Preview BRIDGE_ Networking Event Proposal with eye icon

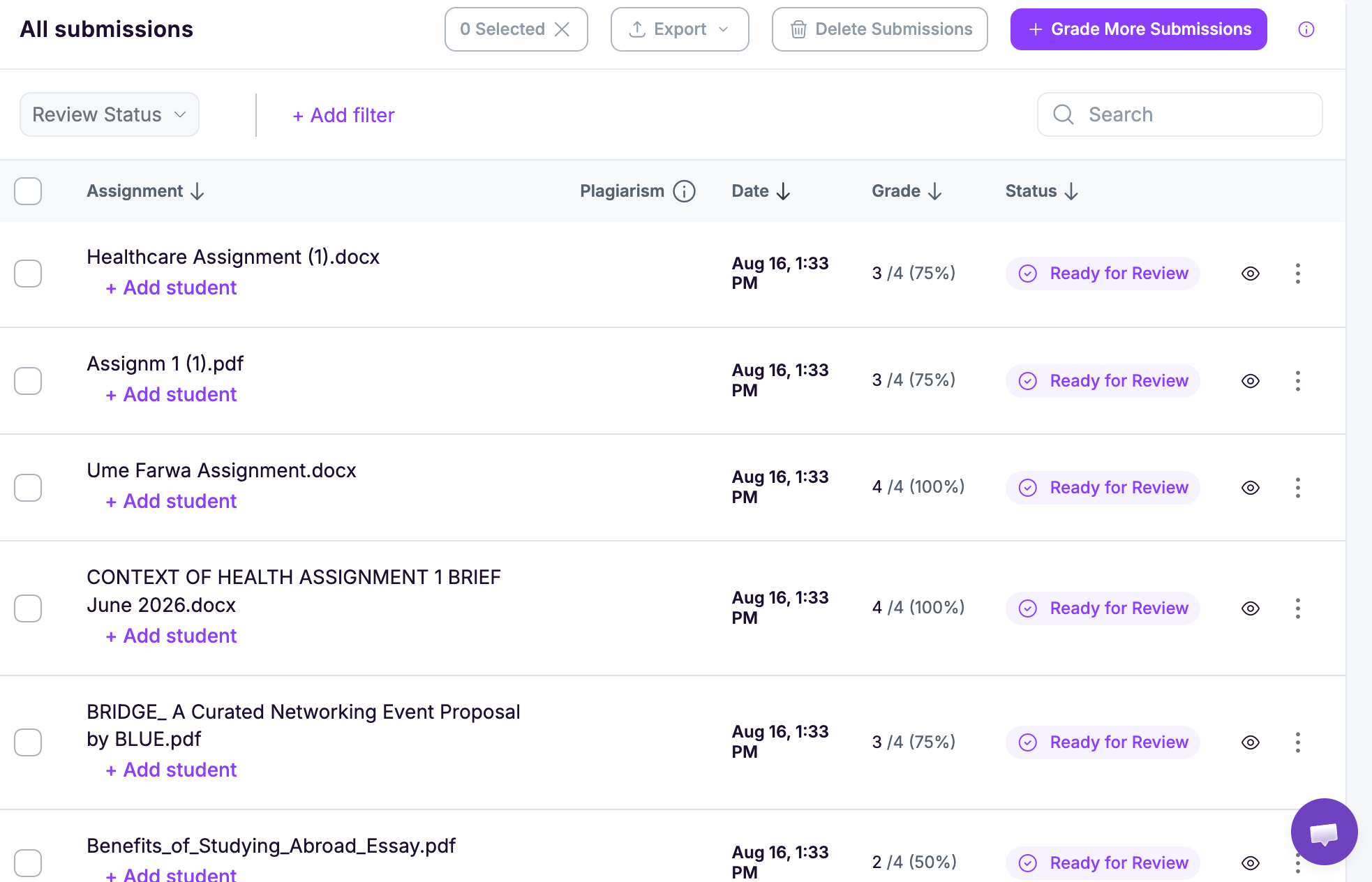point(1250,742)
